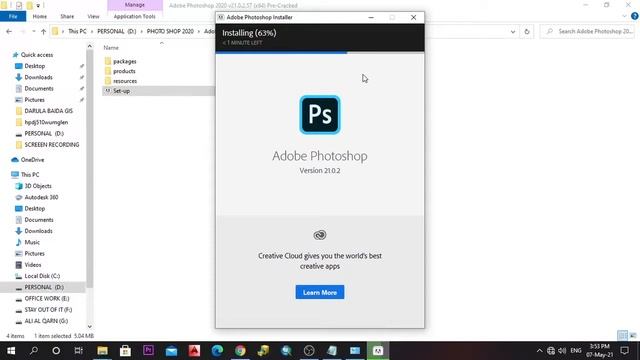Open Task View on taskbar
Viewport: 640px width, 360px height.
[78, 351]
